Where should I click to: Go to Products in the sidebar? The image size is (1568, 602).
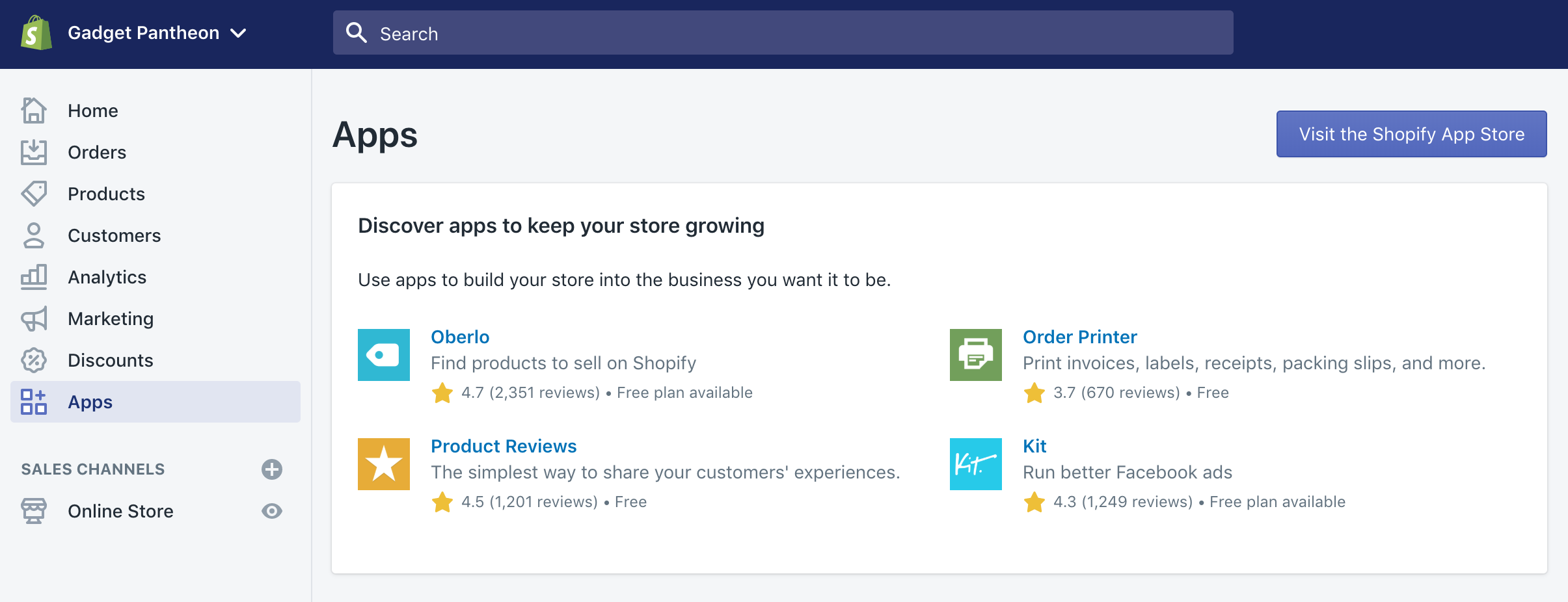click(x=106, y=194)
